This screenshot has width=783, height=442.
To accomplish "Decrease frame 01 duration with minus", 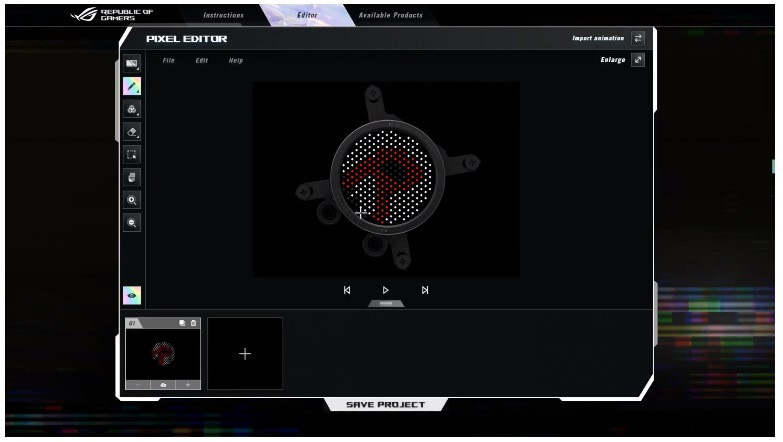I will point(138,385).
